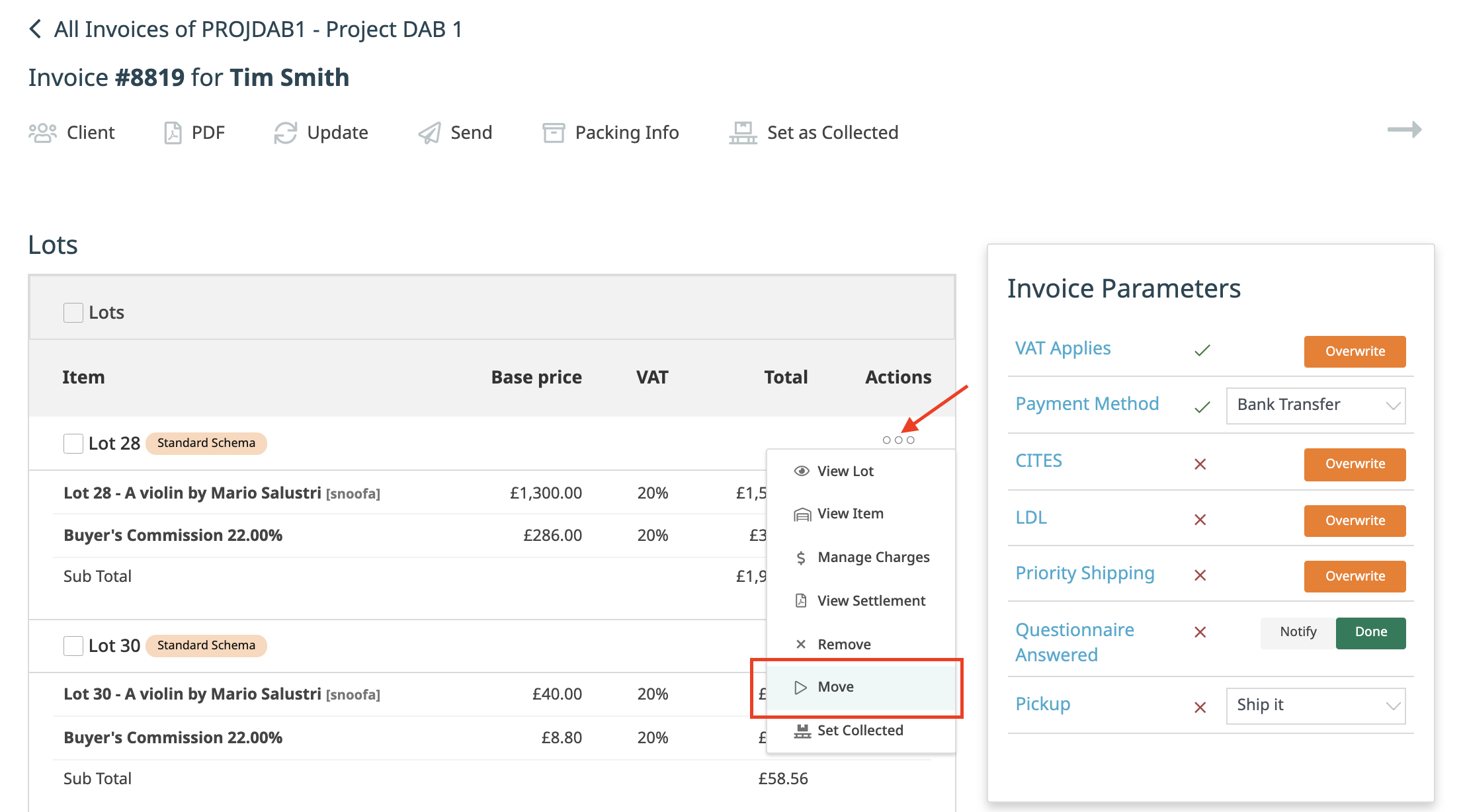Click the Update refresh icon

tap(285, 133)
